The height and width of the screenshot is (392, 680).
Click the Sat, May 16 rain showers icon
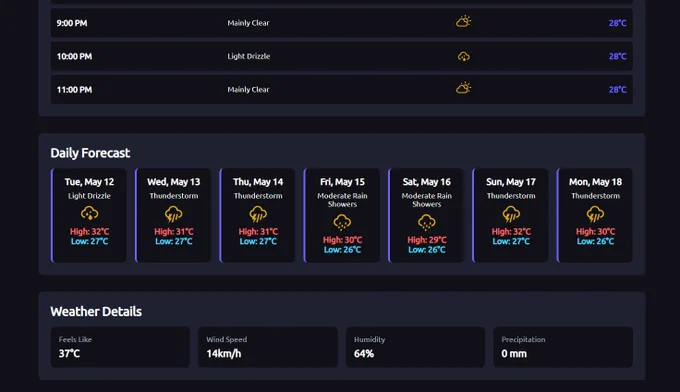(x=427, y=222)
